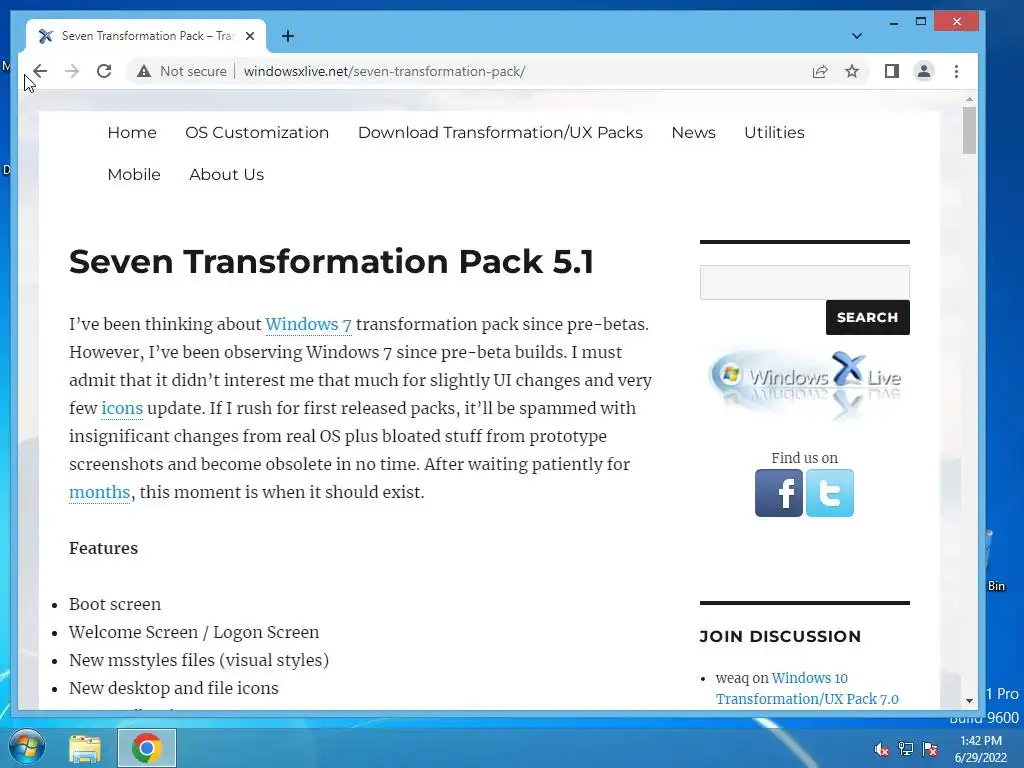1024x768 pixels.
Task: Open OS Customization menu
Action: click(x=257, y=133)
